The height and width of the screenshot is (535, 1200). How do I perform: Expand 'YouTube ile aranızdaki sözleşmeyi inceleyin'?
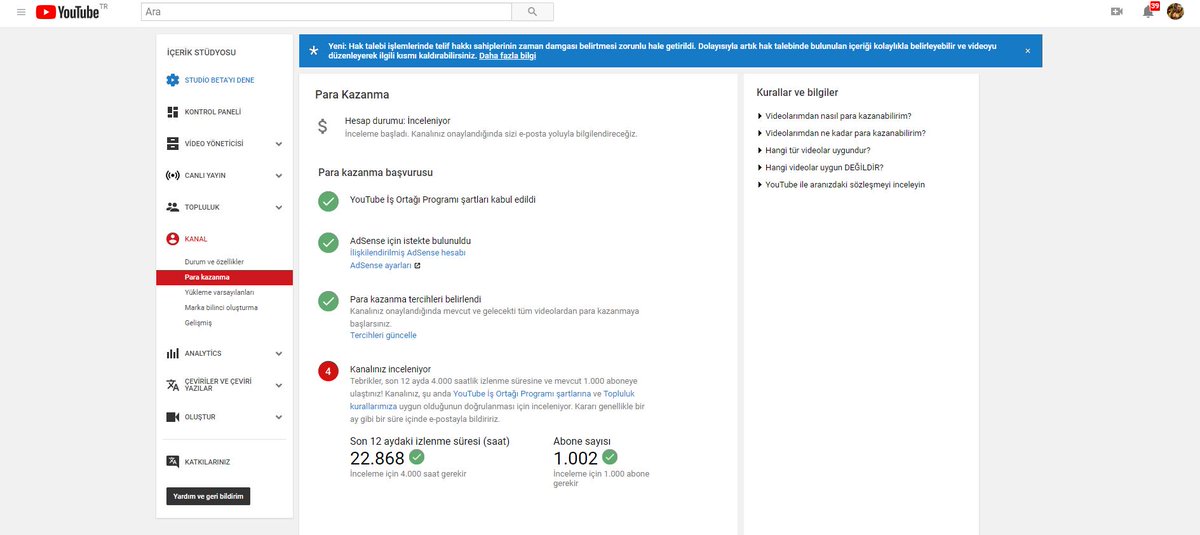[841, 184]
